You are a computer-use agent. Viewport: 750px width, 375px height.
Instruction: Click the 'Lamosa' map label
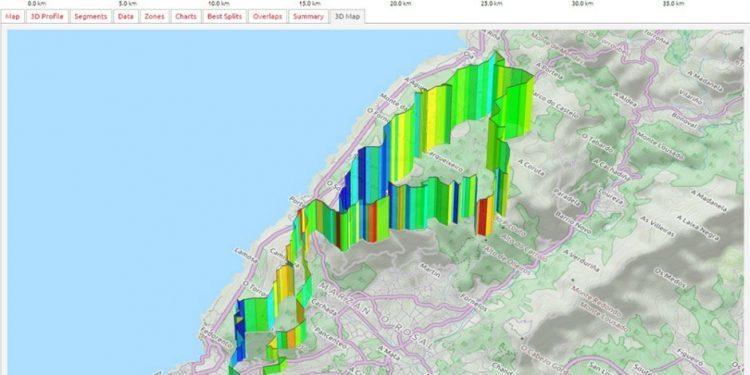pos(246,255)
